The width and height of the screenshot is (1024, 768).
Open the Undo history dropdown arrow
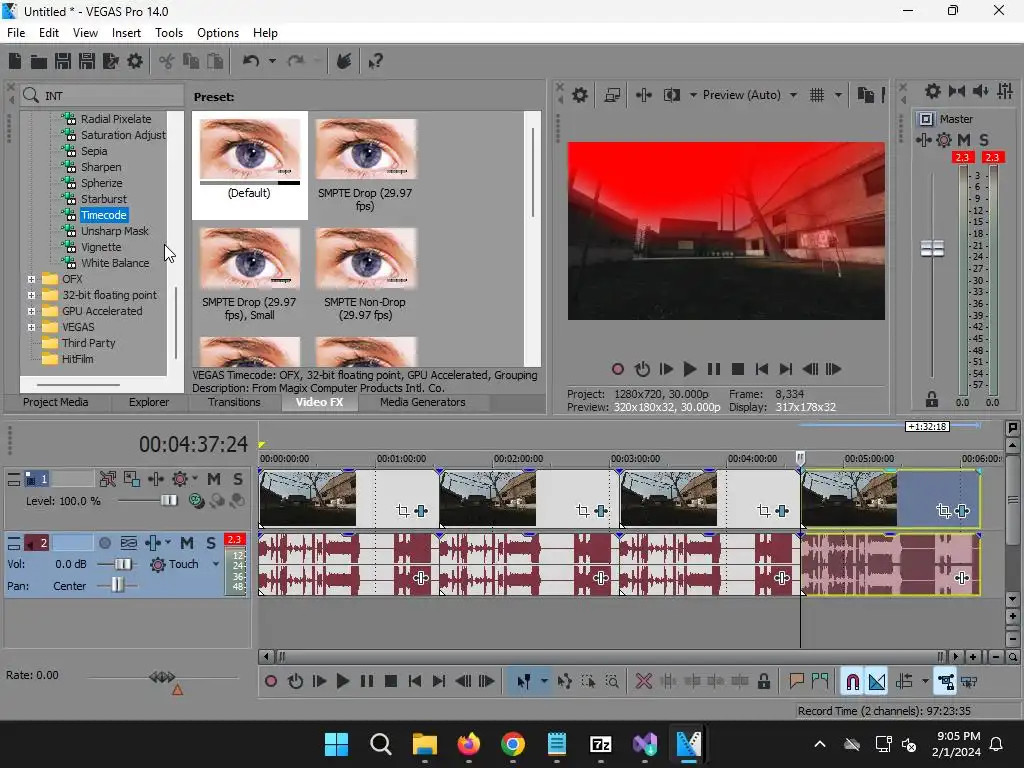[x=272, y=61]
